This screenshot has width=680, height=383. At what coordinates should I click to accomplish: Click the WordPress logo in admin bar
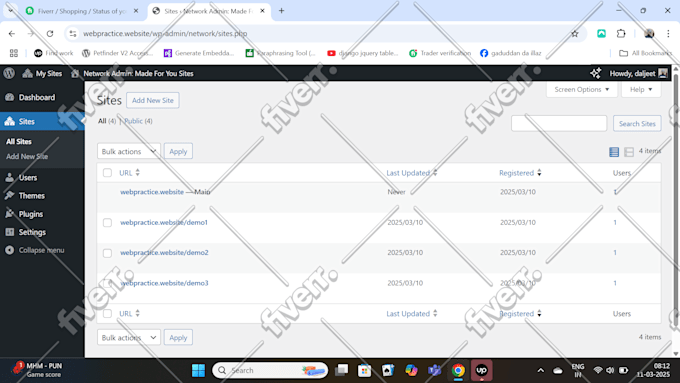[9, 73]
